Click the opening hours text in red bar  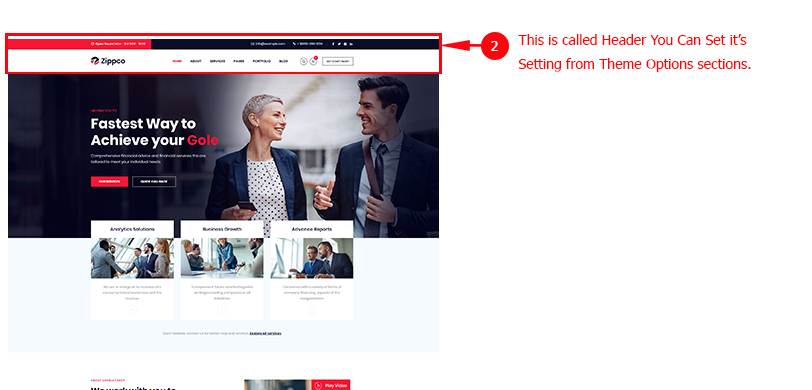click(118, 44)
